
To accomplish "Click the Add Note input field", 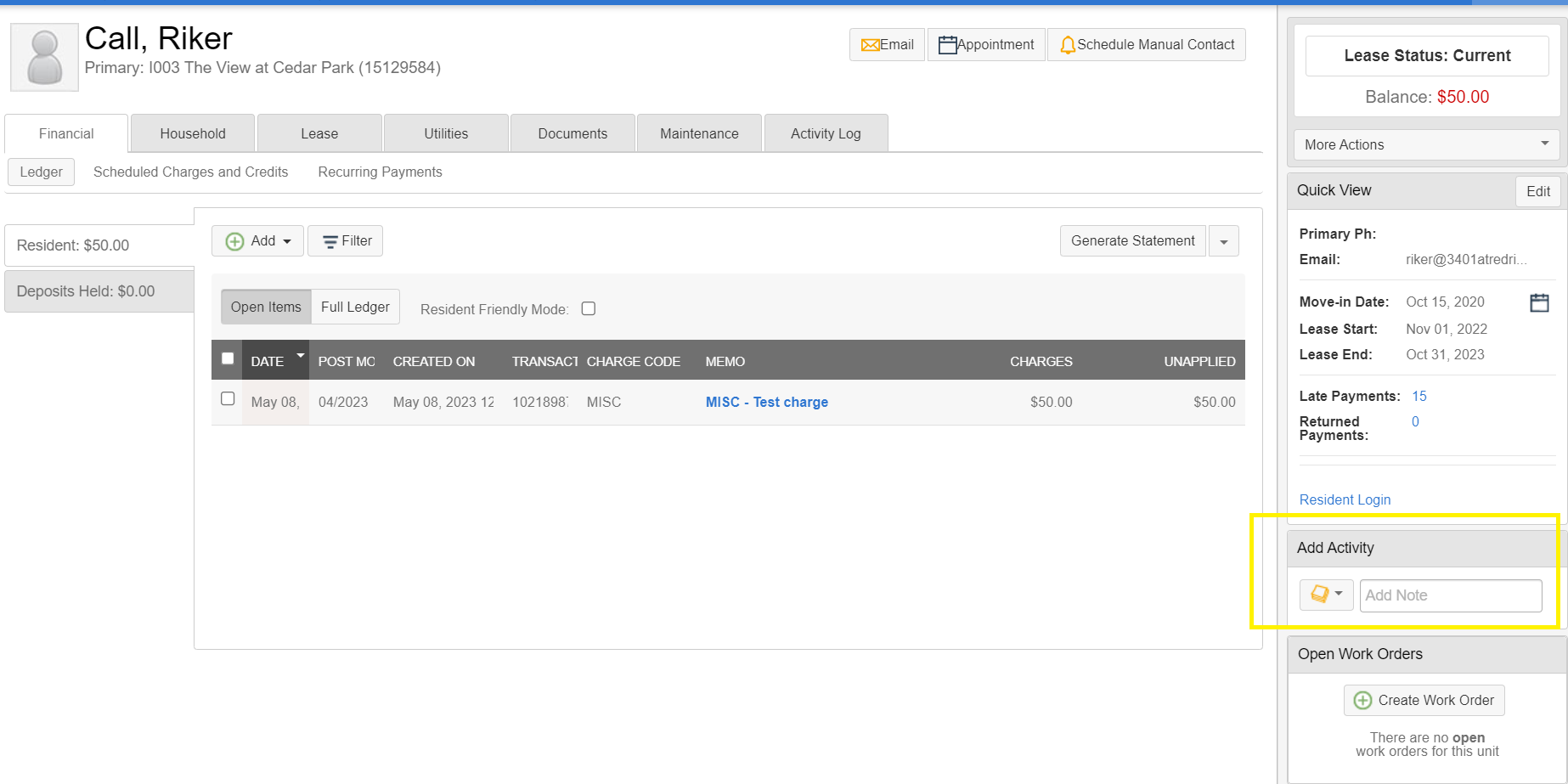I will click(1451, 595).
